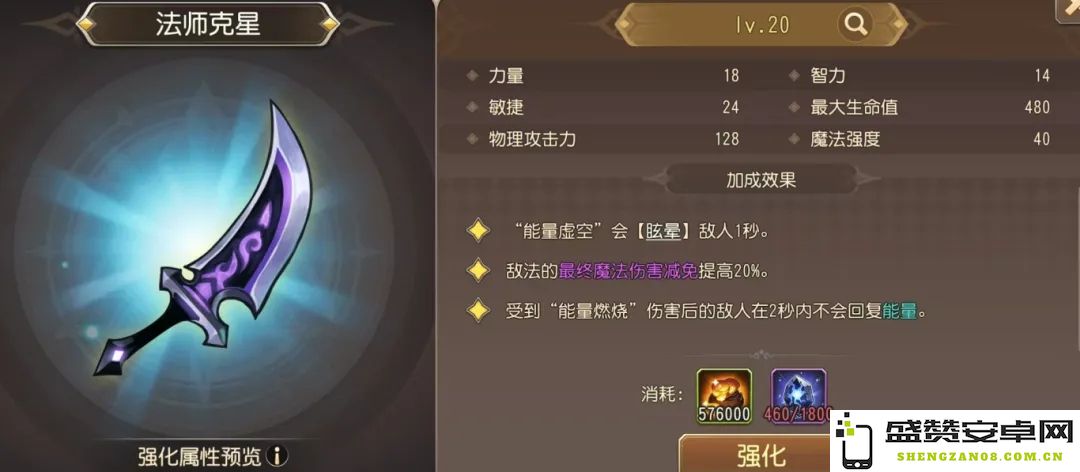
Task: Click the corner arrow icon at top right
Action: click(x=1069, y=11)
